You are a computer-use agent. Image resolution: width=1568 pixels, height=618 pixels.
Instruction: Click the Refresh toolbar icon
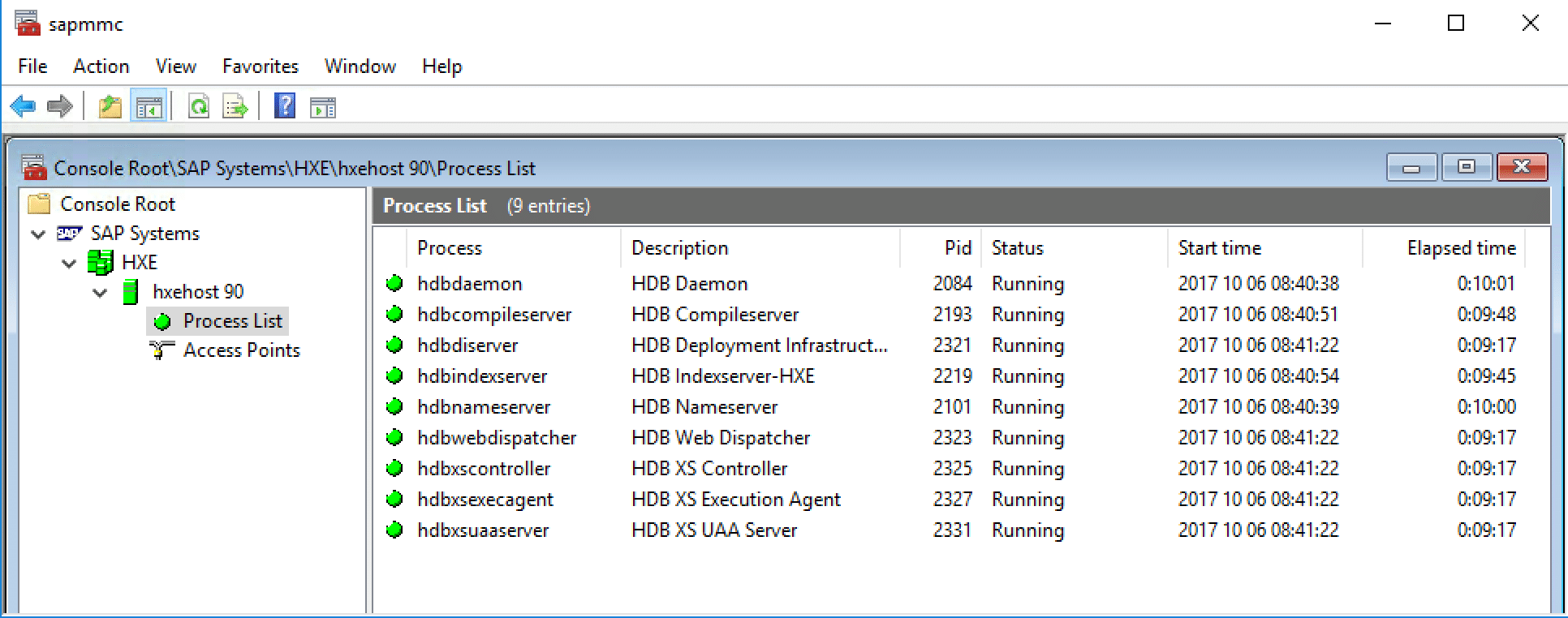pos(199,107)
